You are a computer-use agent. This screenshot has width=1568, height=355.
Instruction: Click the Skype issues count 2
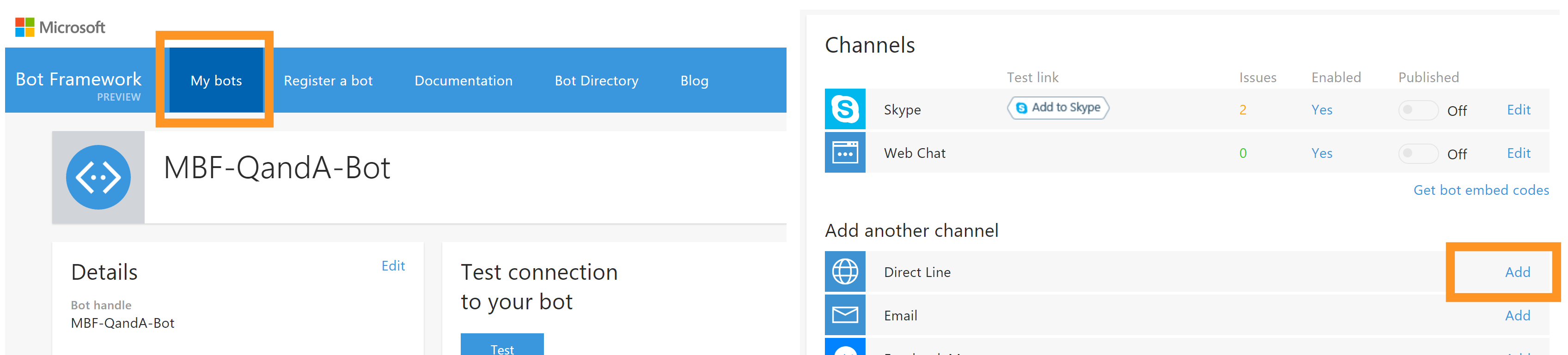(1243, 109)
